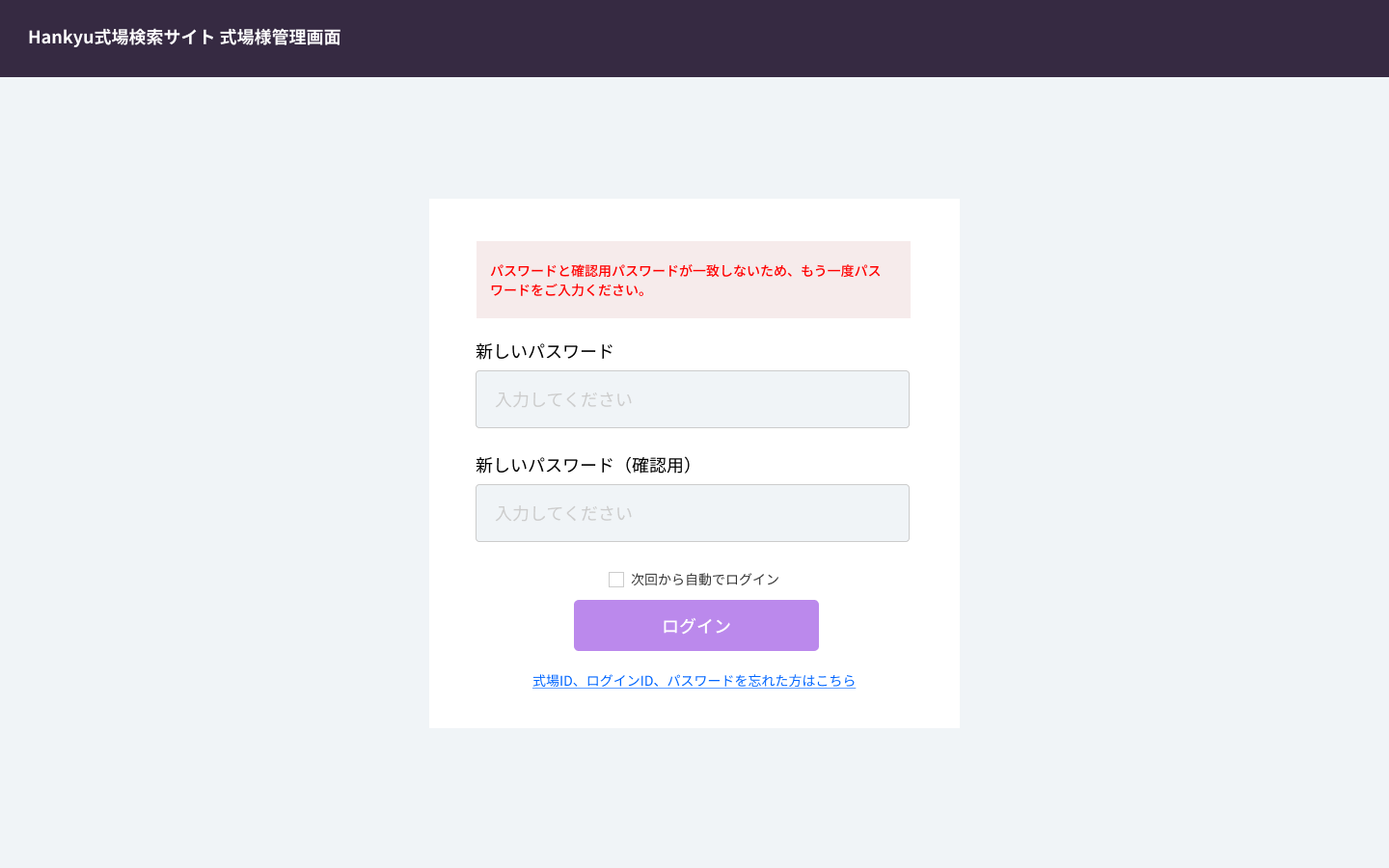Select the red password mismatch error message

(x=685, y=271)
